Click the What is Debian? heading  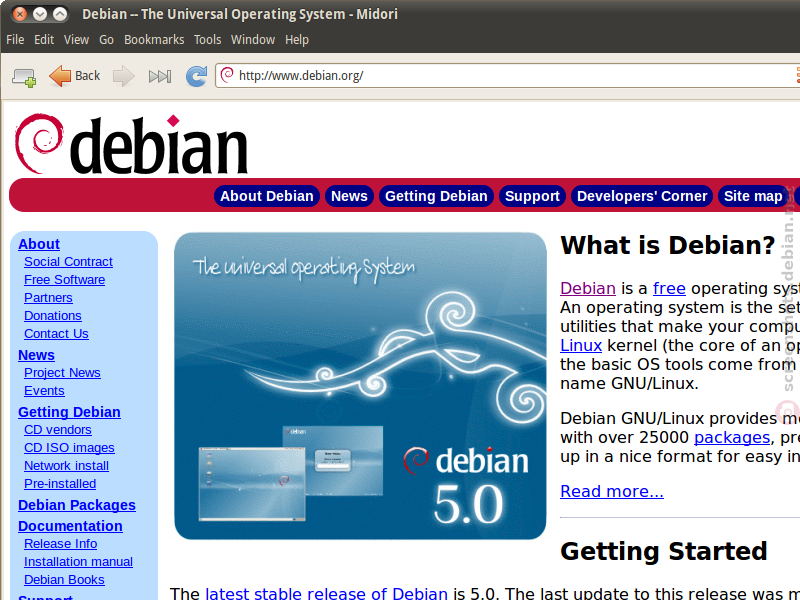668,245
